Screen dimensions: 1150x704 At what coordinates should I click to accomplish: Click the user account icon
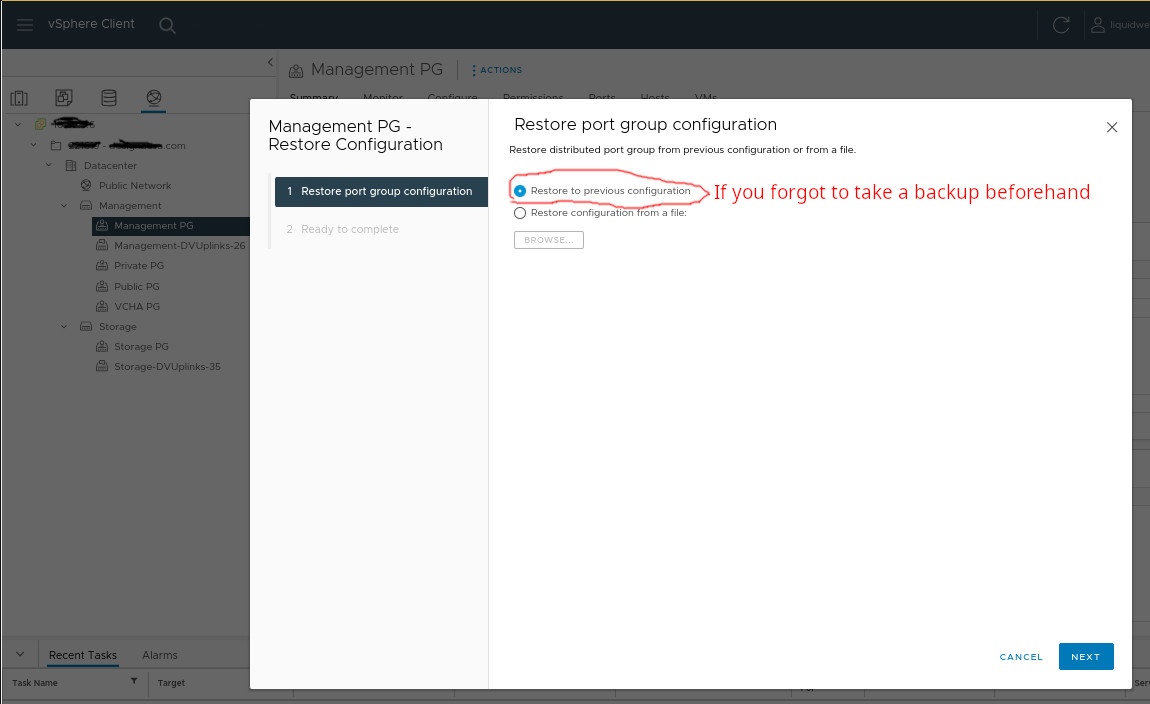(1098, 25)
